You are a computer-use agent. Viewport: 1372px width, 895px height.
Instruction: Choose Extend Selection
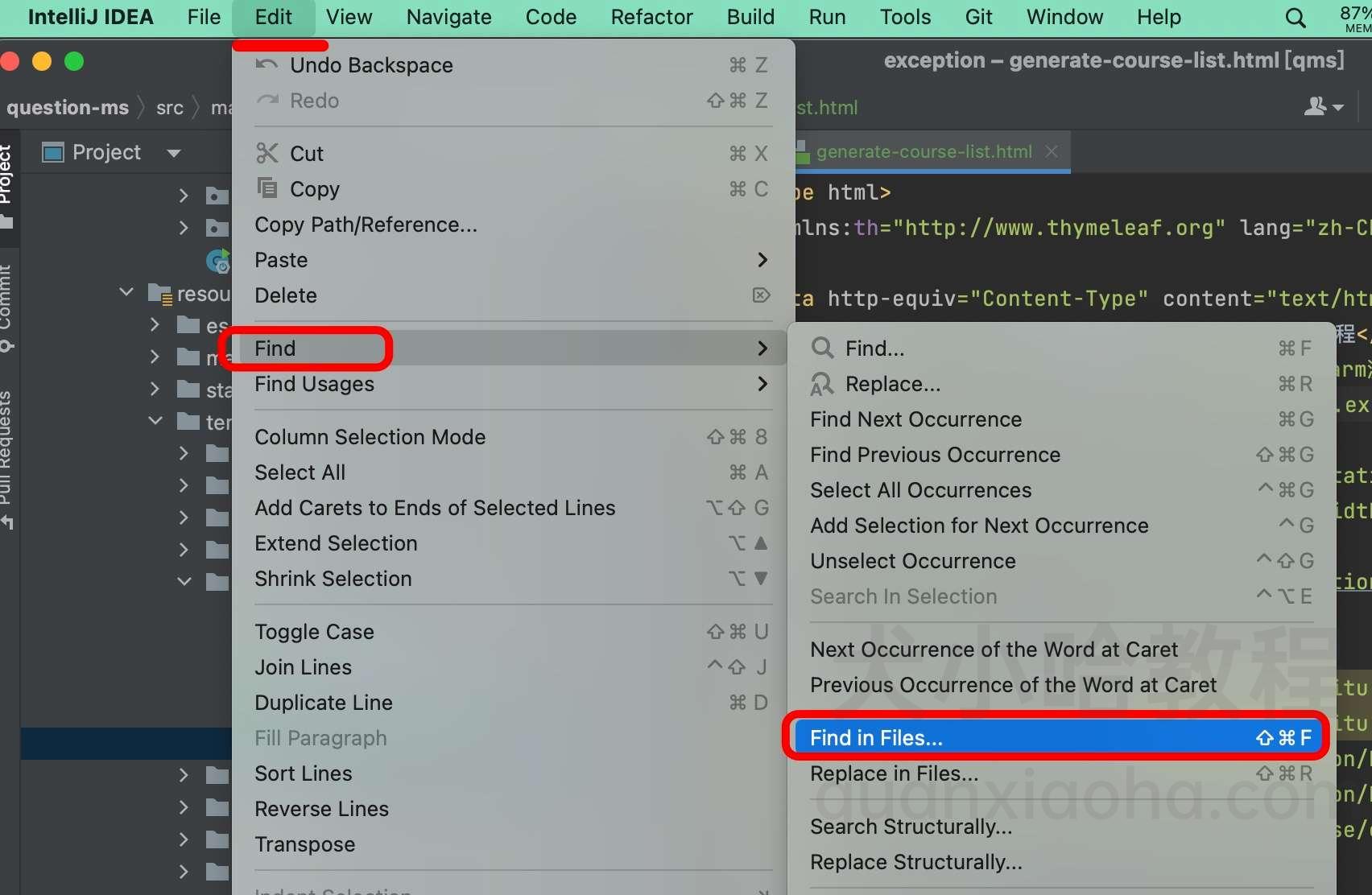tap(511, 543)
